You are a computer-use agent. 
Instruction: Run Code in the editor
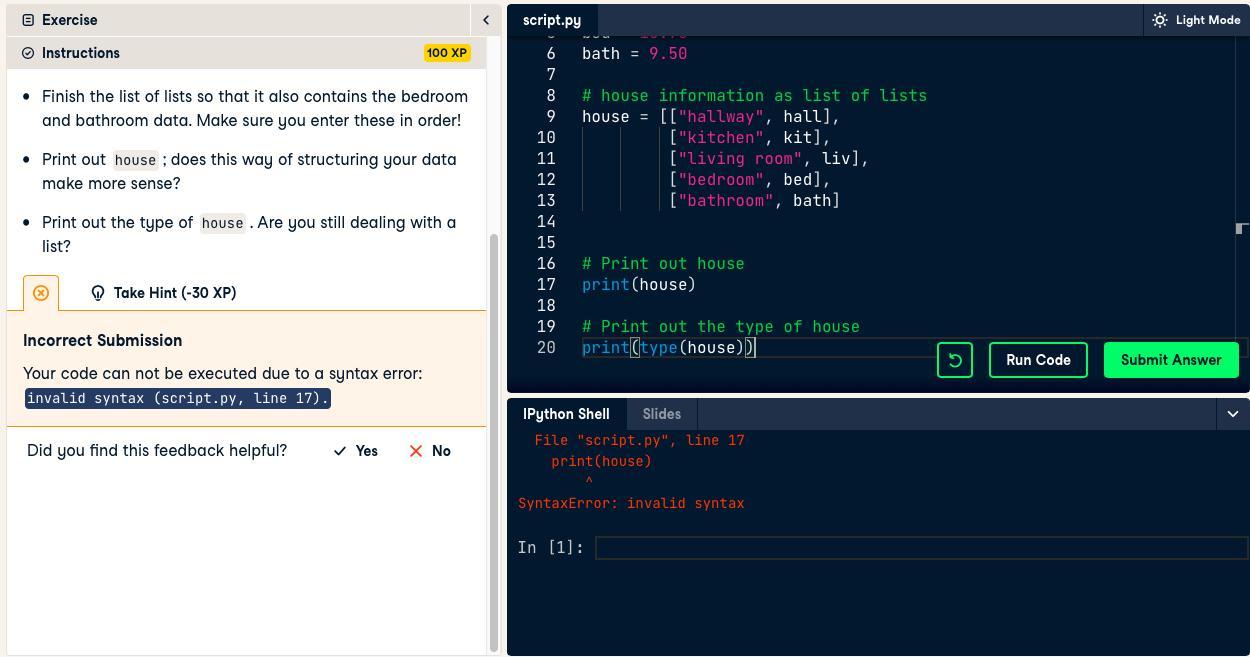tap(1038, 360)
